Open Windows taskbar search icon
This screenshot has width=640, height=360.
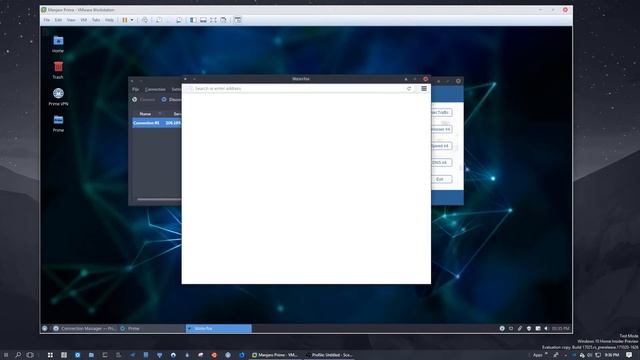[x=18, y=355]
